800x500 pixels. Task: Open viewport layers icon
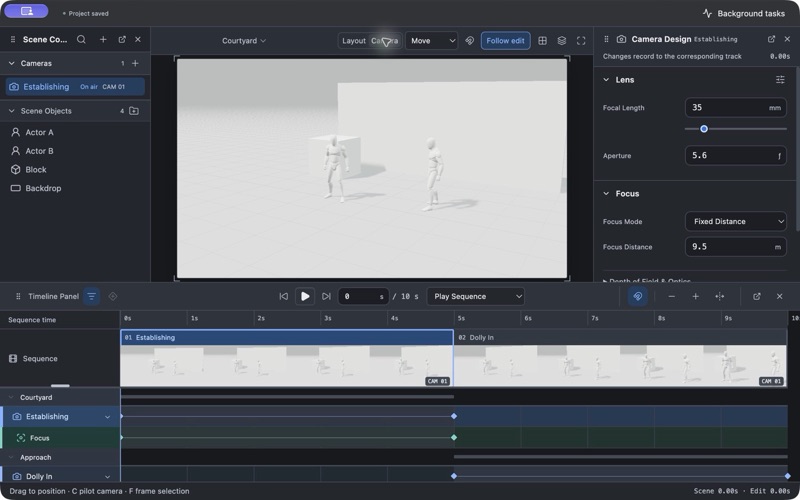pyautogui.click(x=562, y=41)
